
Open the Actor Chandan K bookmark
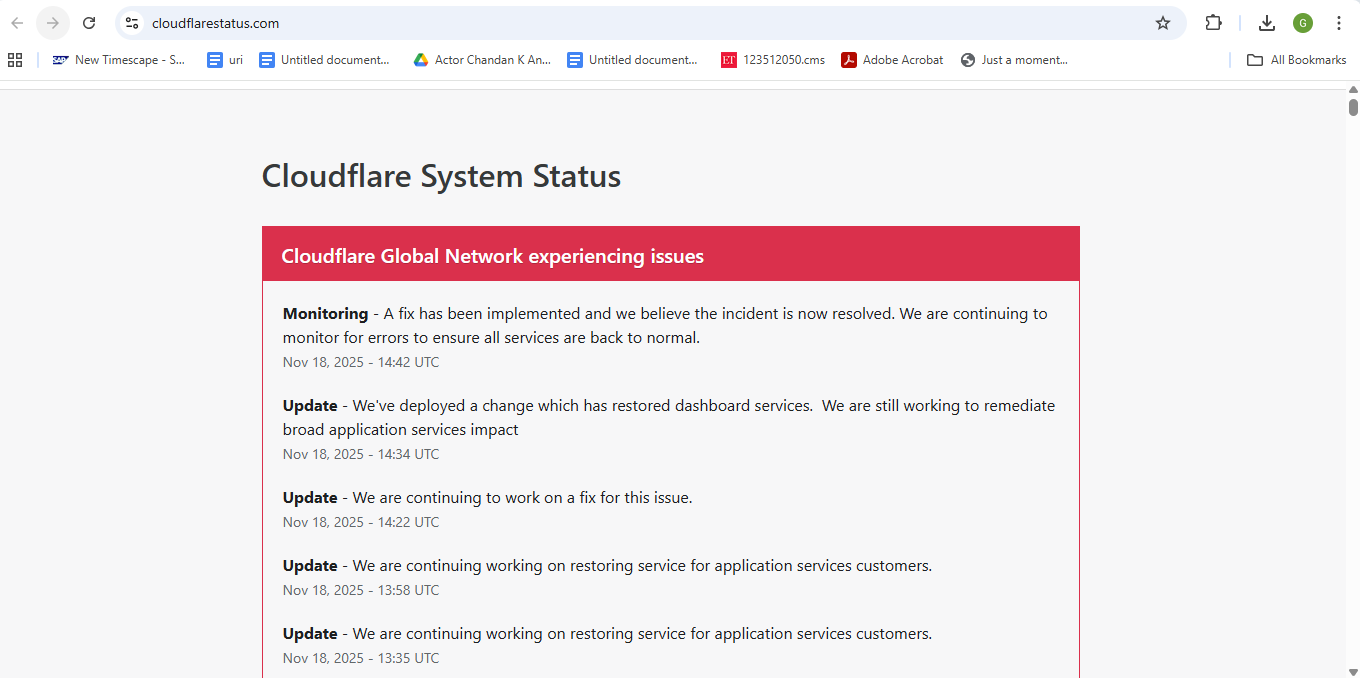tap(481, 60)
